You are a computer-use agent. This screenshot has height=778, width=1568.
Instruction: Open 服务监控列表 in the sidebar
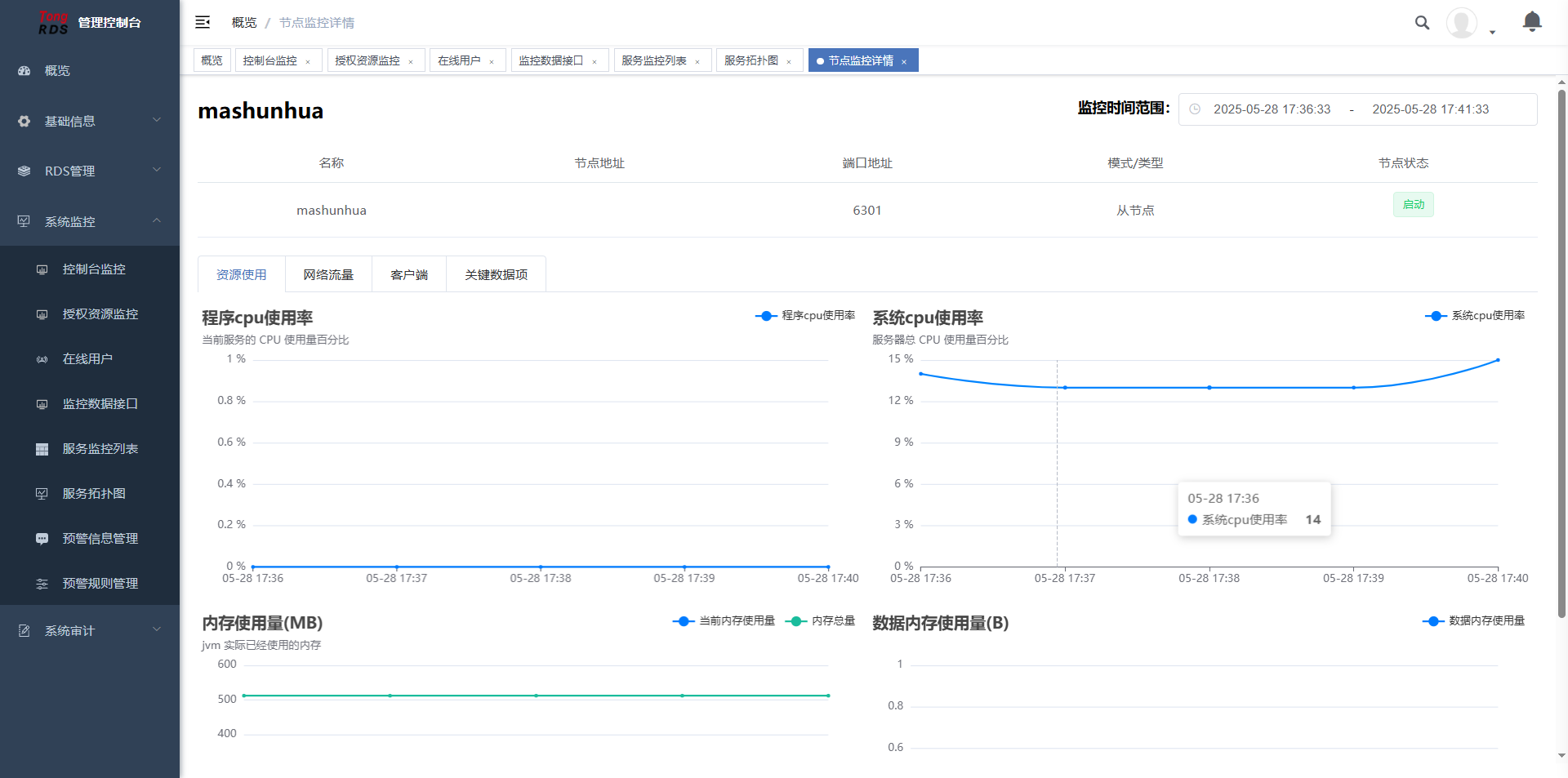coord(90,449)
